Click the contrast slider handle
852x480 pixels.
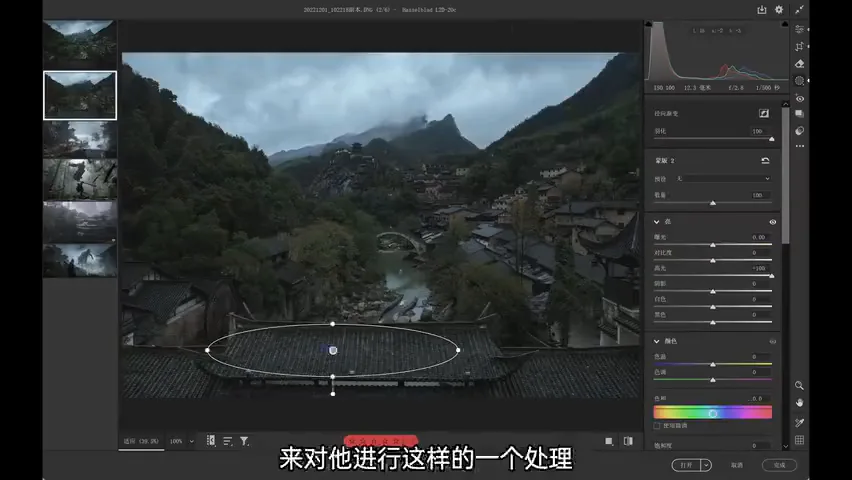click(713, 261)
